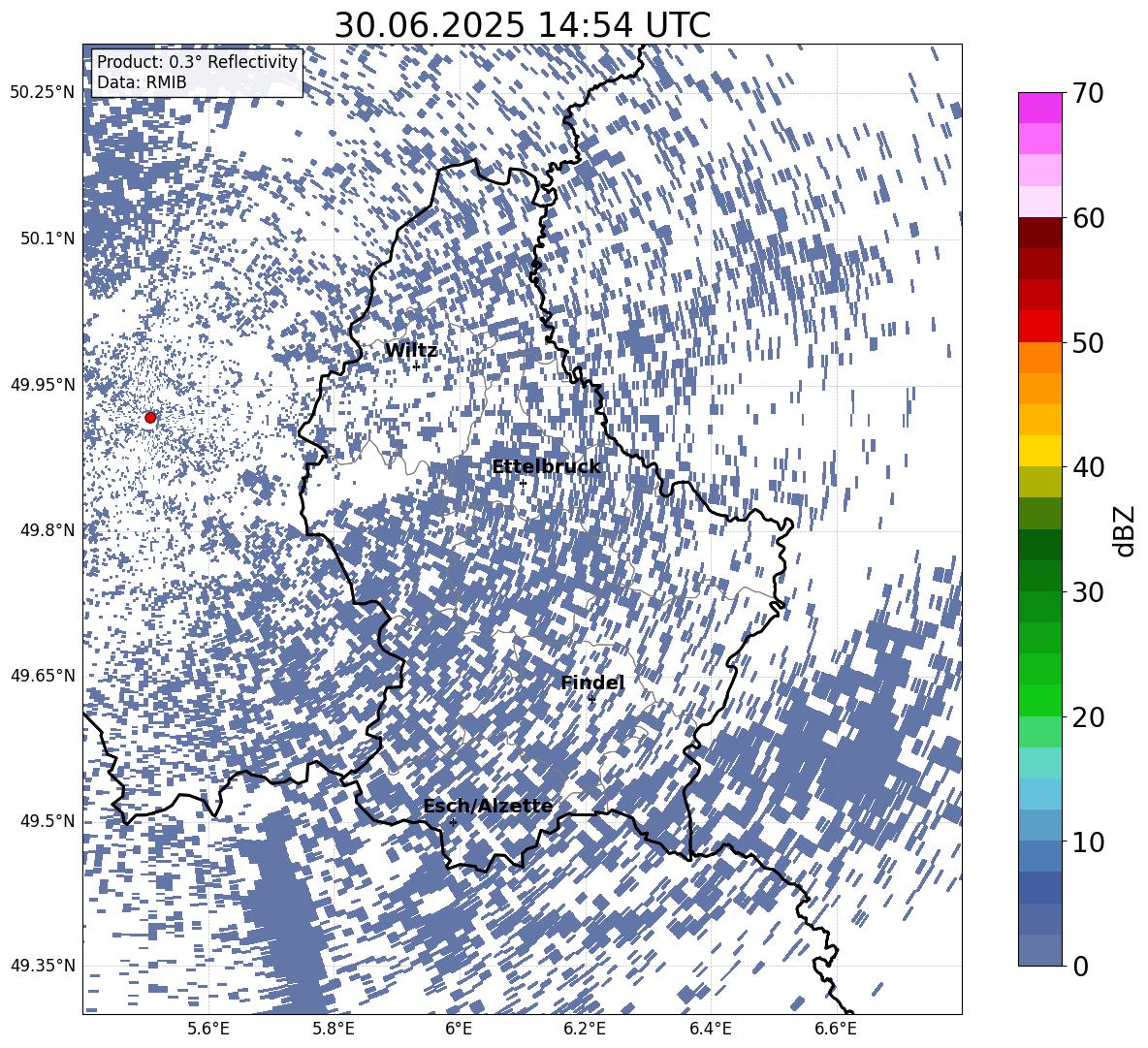Screen dimensions: 1148x1048
Task: Click the 50.1°N latitude label
Action: 47,238
